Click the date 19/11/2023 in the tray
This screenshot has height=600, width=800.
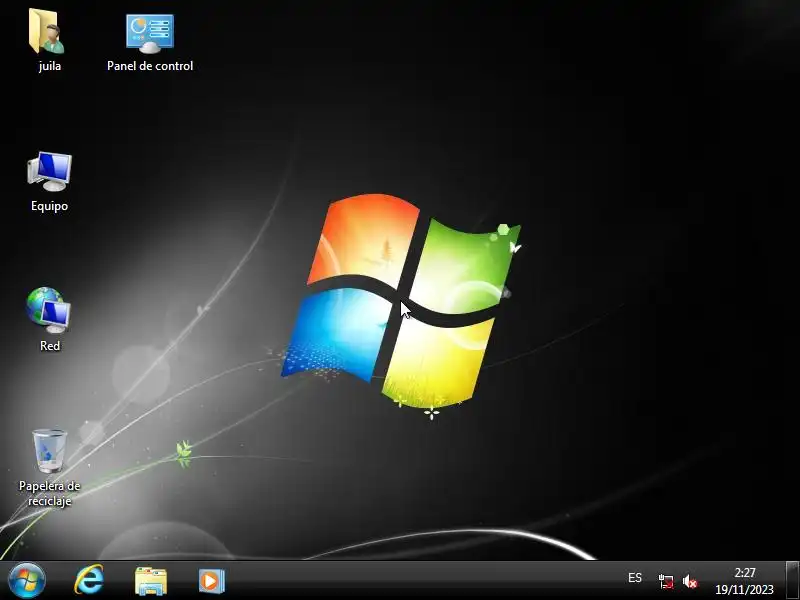point(744,590)
